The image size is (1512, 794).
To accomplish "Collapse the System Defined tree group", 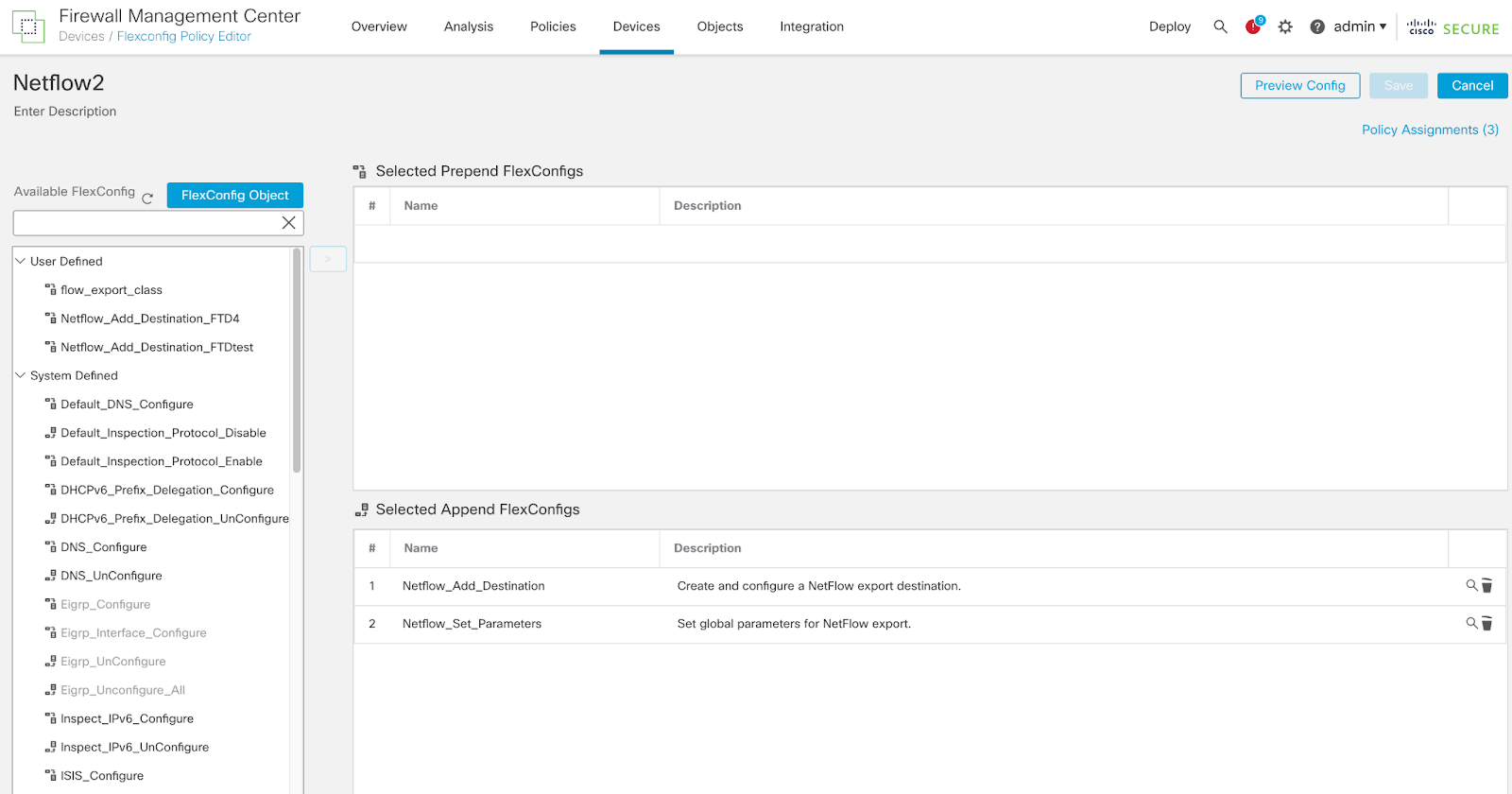I will point(20,375).
